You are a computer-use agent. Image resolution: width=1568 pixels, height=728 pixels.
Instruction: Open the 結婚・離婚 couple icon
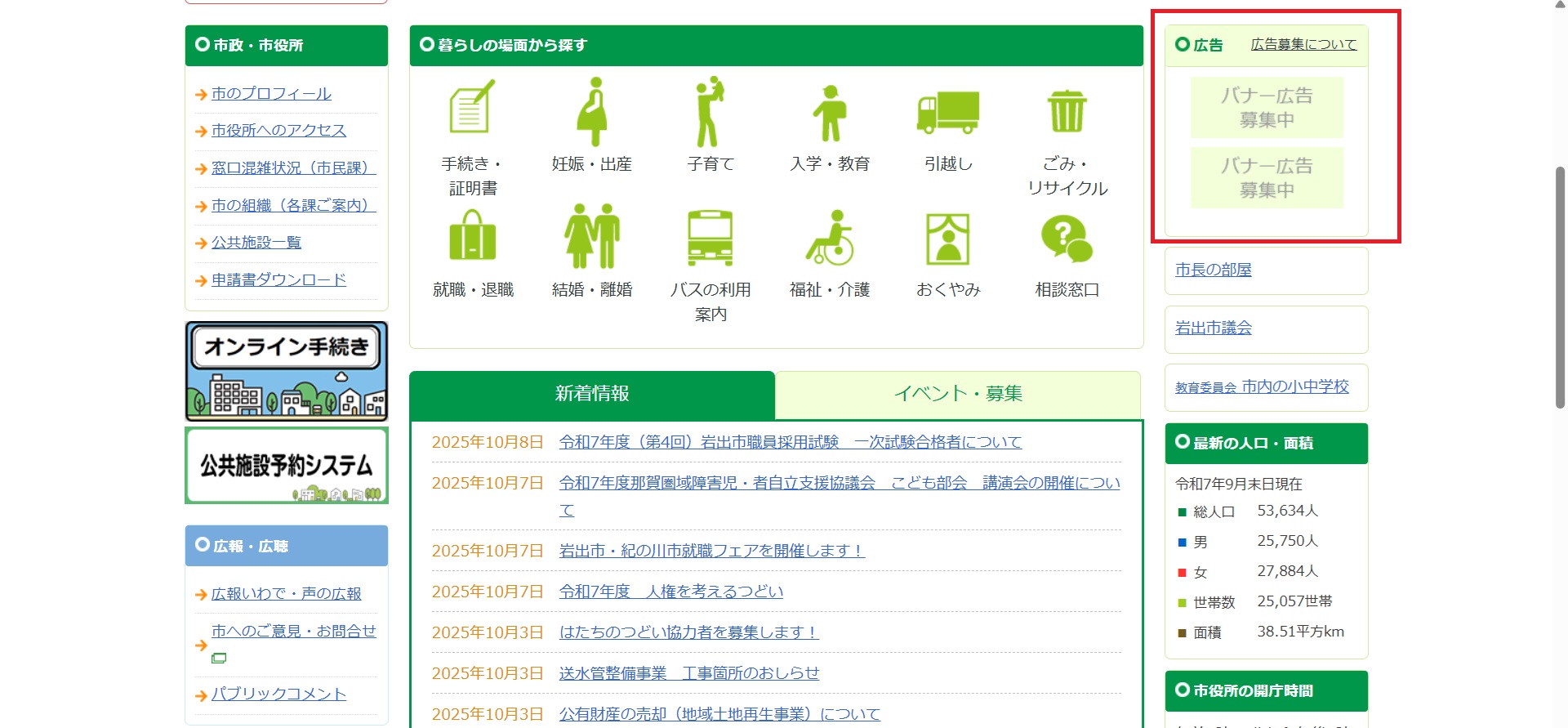click(592, 237)
